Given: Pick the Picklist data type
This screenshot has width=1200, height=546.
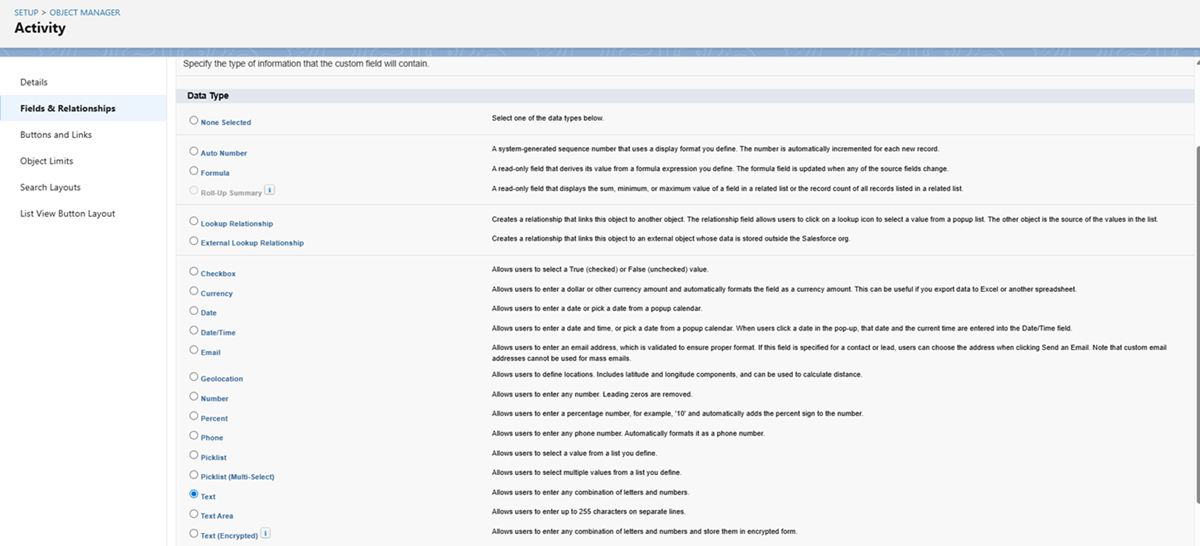Looking at the screenshot, I should coord(194,455).
